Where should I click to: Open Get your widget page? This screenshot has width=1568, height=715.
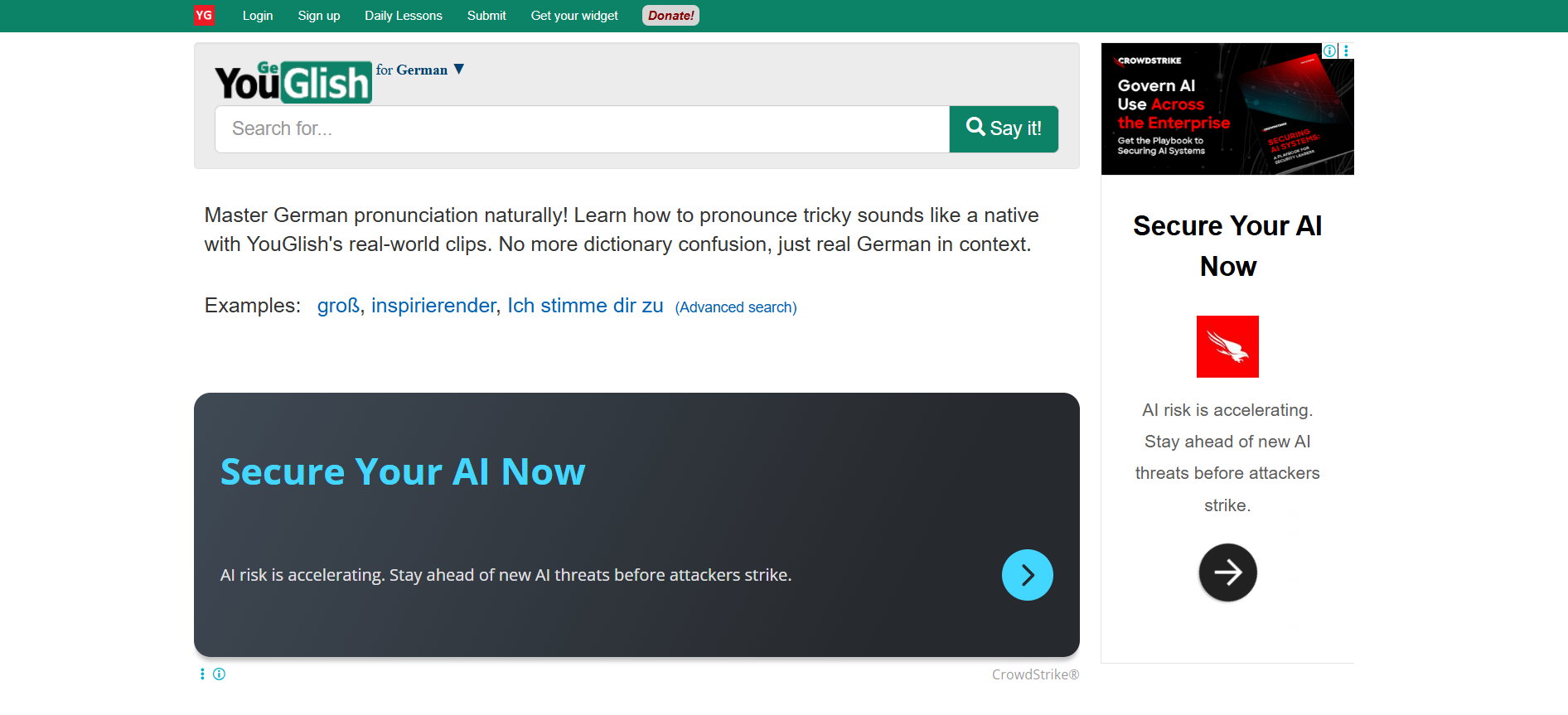[574, 16]
